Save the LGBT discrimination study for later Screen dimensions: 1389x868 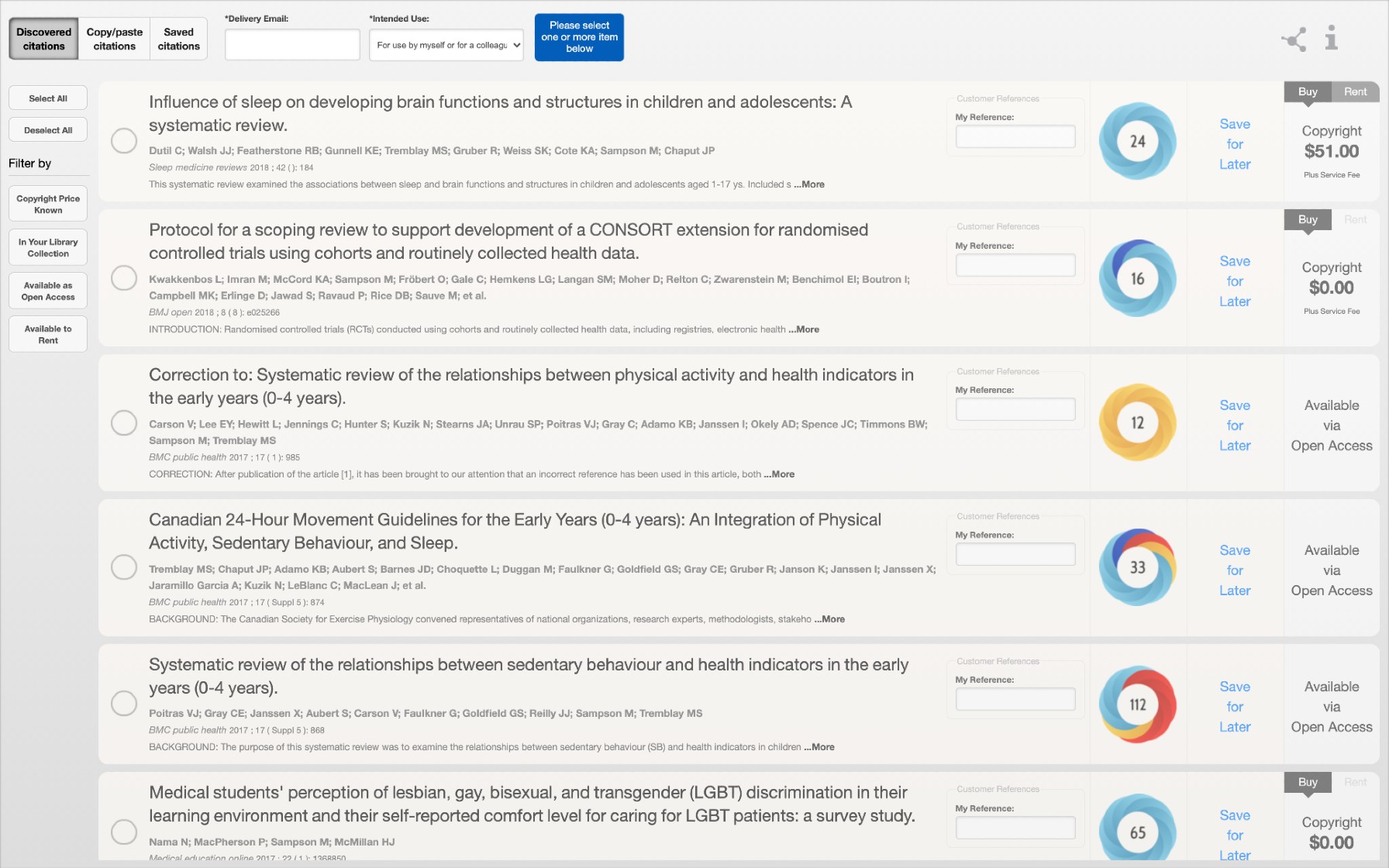(x=1235, y=835)
